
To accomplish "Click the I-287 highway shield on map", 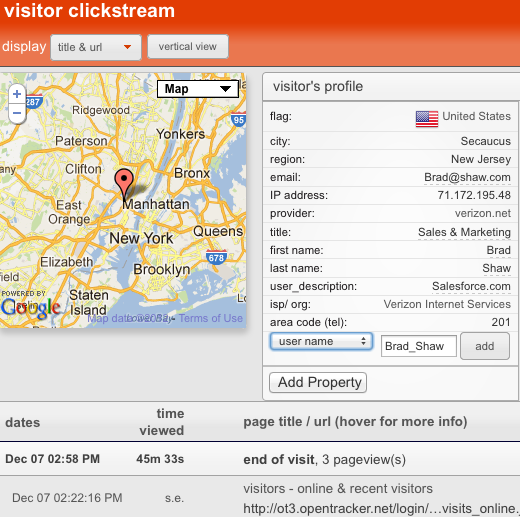I will pos(34,102).
